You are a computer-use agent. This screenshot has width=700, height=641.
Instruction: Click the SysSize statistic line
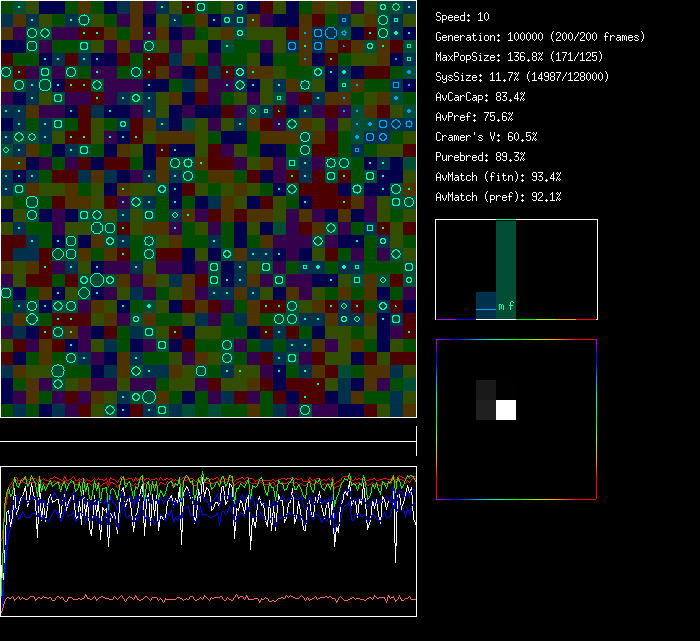coord(521,77)
